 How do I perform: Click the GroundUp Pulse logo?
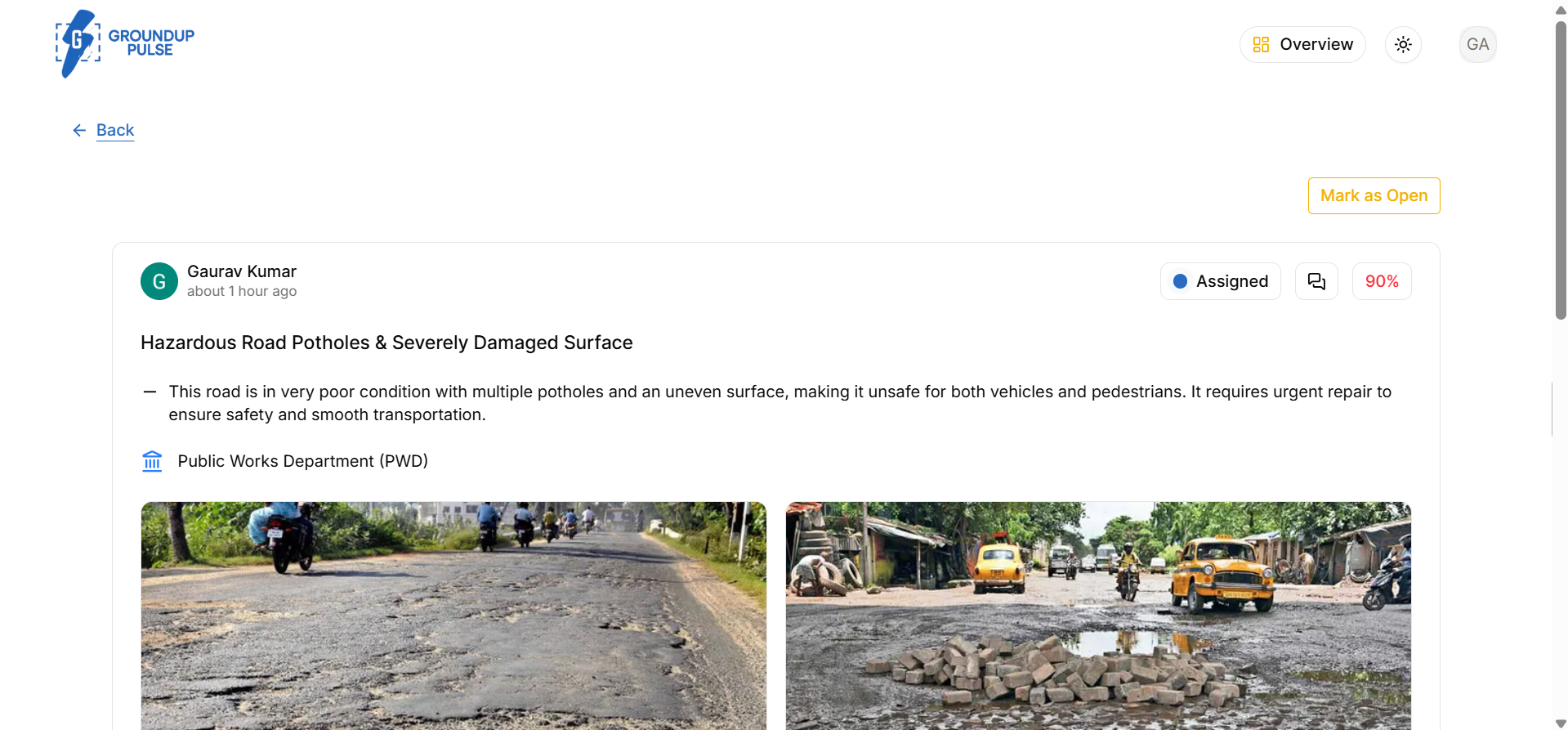point(125,44)
